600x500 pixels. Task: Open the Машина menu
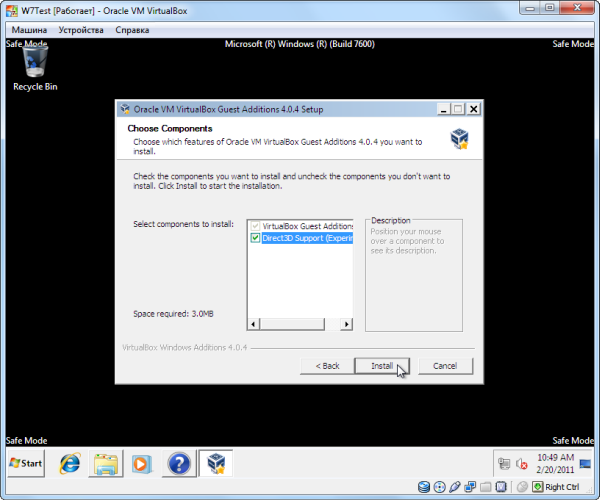[x=29, y=30]
